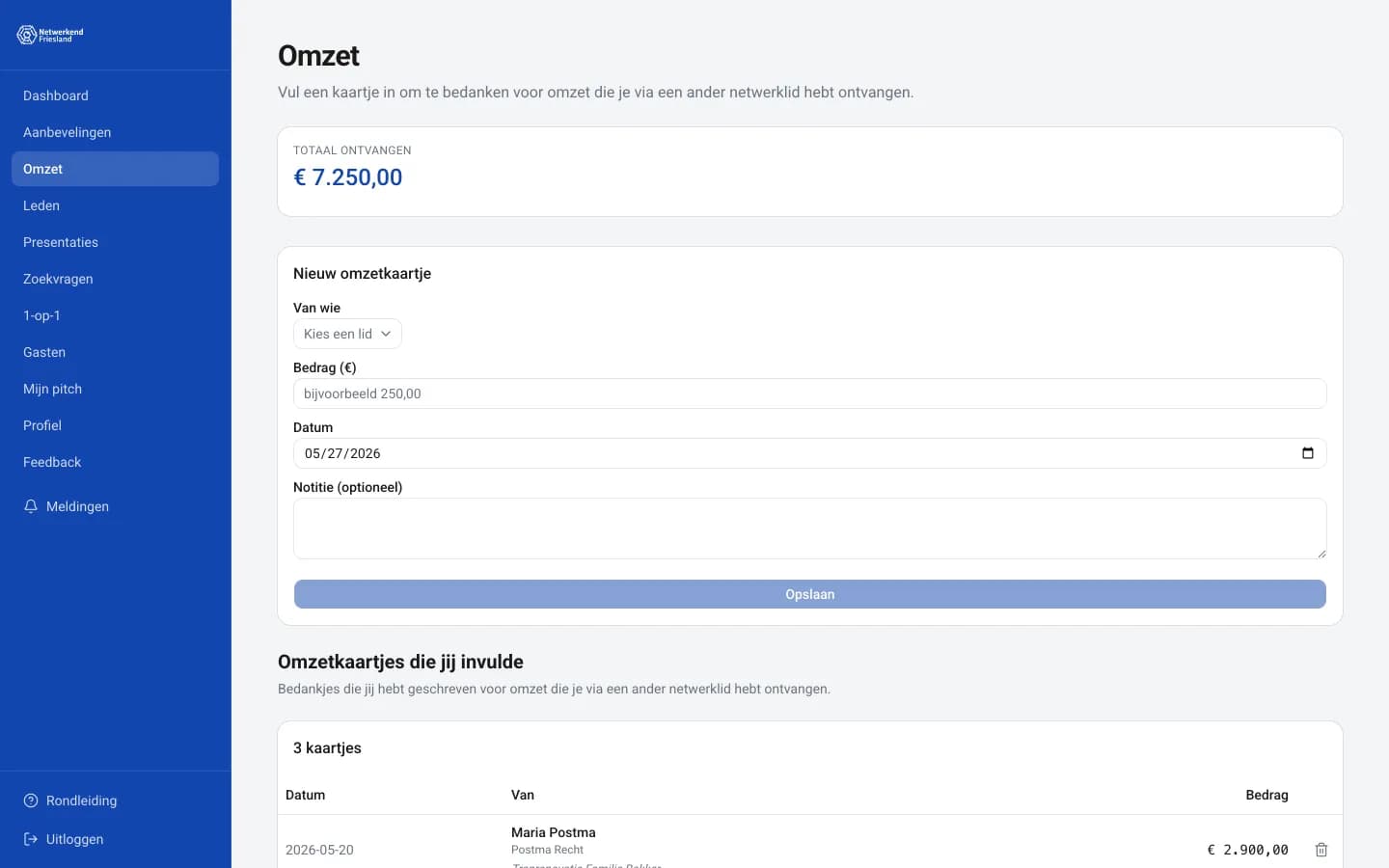Click into the Notitie (optioneel) textarea
Viewport: 1389px width, 868px height.
pos(810,529)
